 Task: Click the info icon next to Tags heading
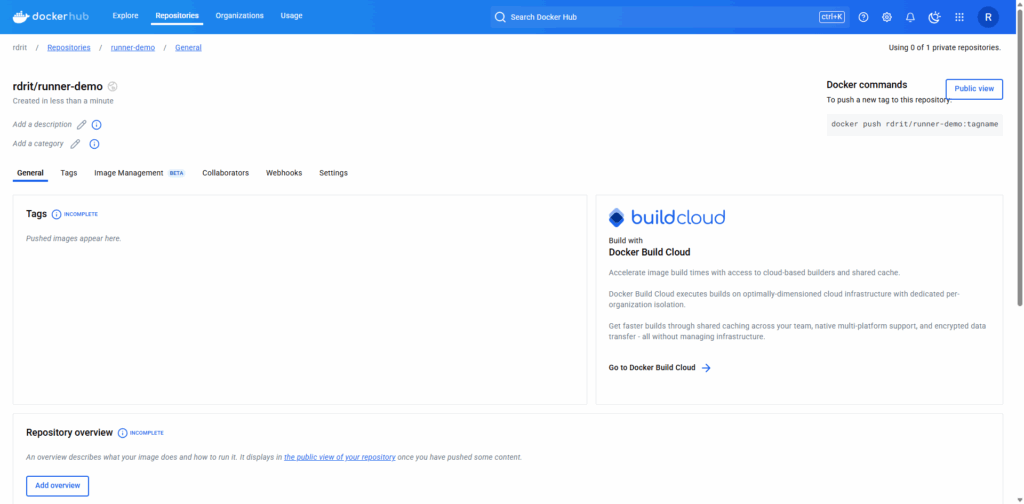56,214
